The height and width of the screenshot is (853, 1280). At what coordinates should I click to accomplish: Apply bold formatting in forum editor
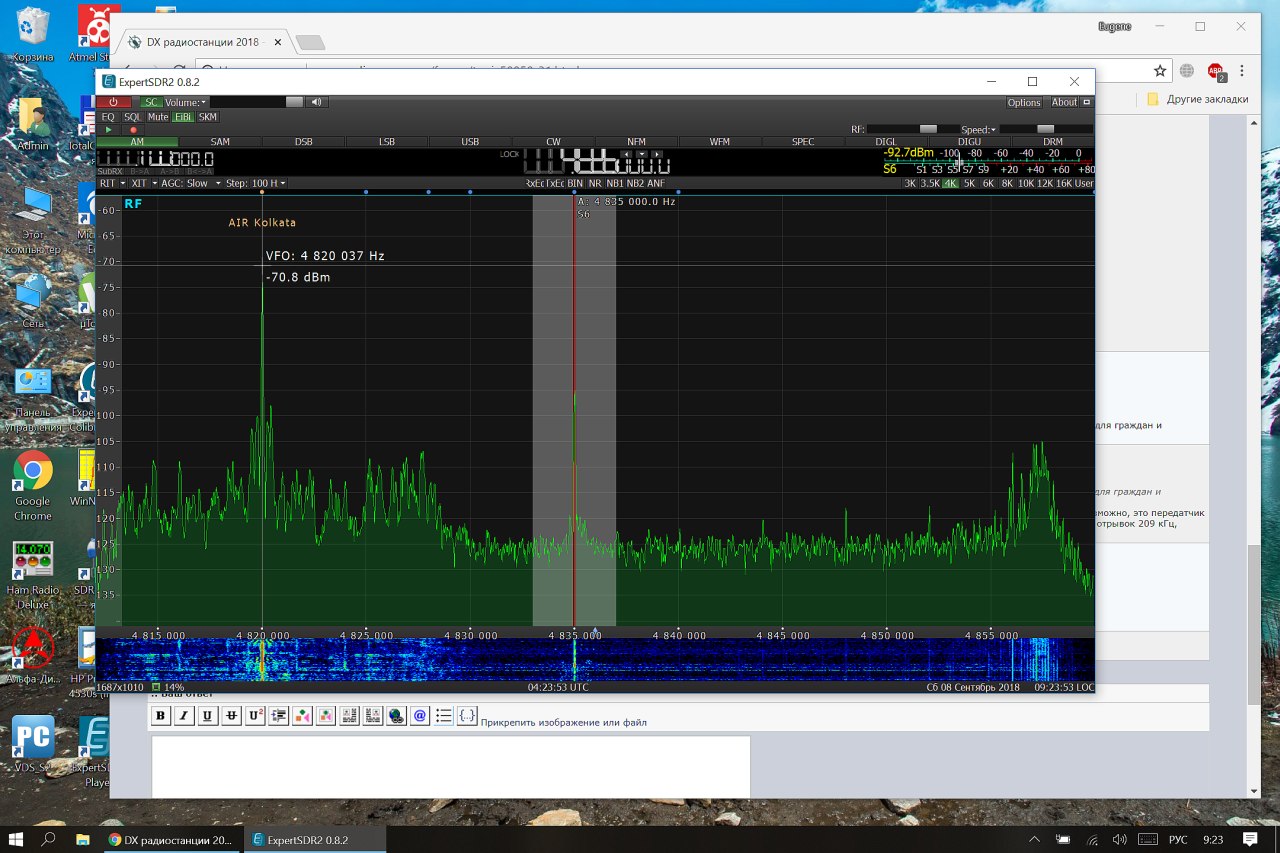pyautogui.click(x=160, y=716)
